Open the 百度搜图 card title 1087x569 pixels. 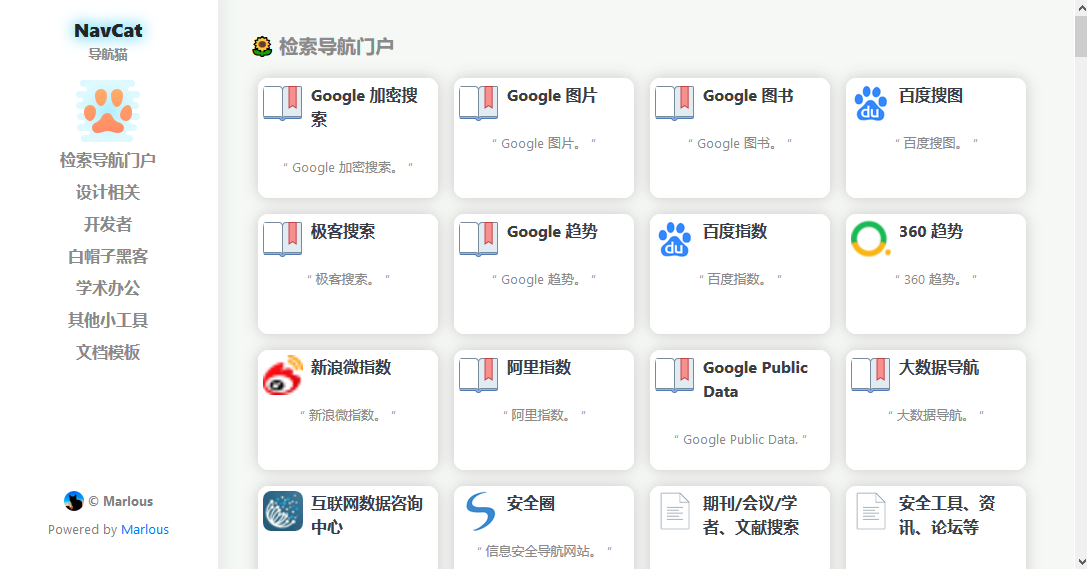[x=931, y=96]
